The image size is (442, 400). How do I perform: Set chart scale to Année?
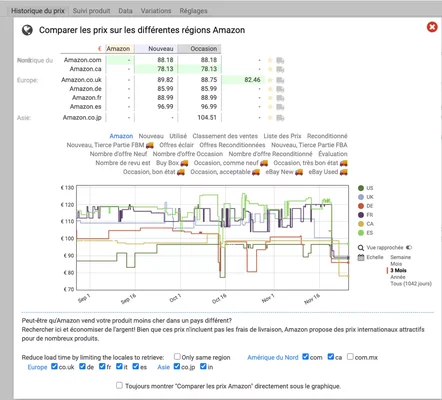pyautogui.click(x=398, y=277)
